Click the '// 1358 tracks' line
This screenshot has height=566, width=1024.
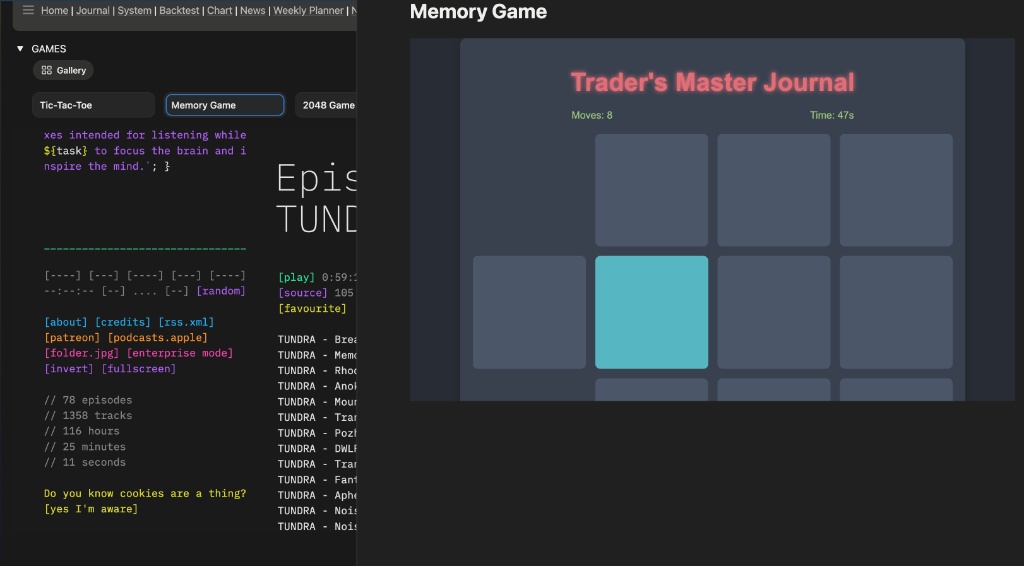tap(88, 416)
